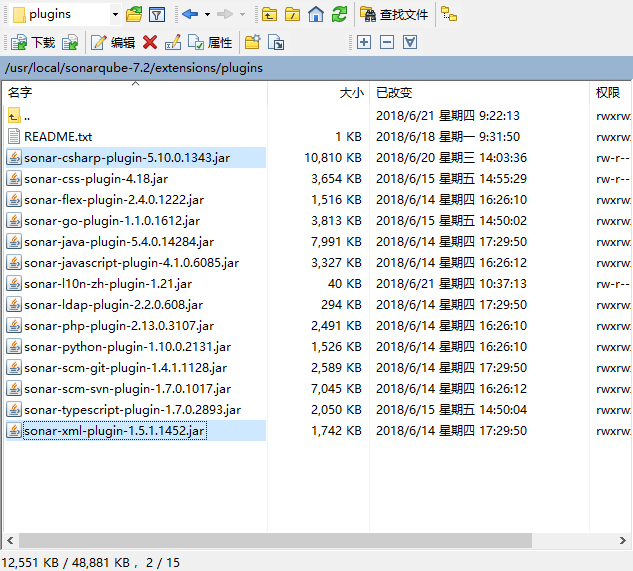
Task: Refresh the remote directory listing
Action: coord(339,15)
